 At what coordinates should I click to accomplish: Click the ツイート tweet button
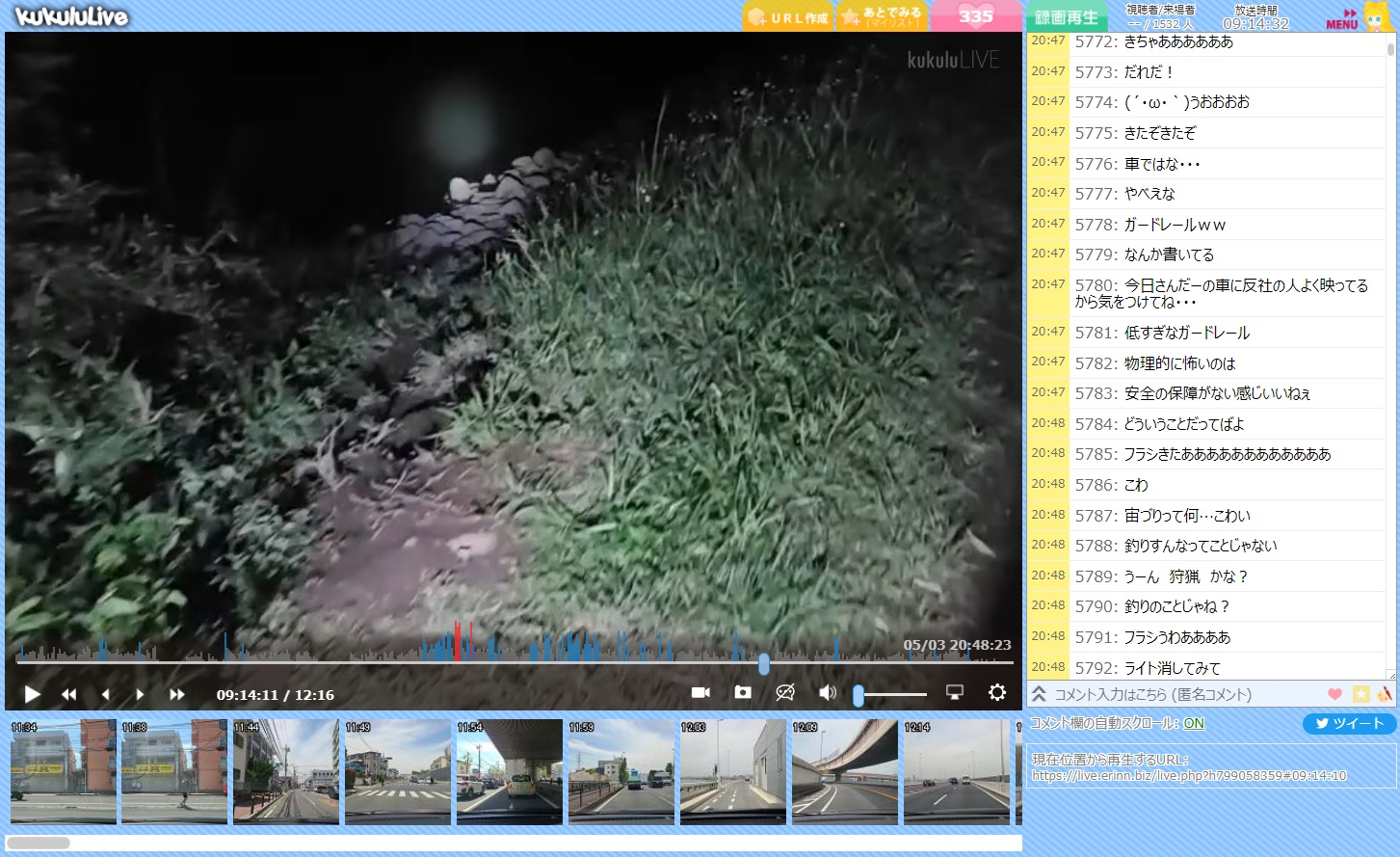pos(1349,723)
